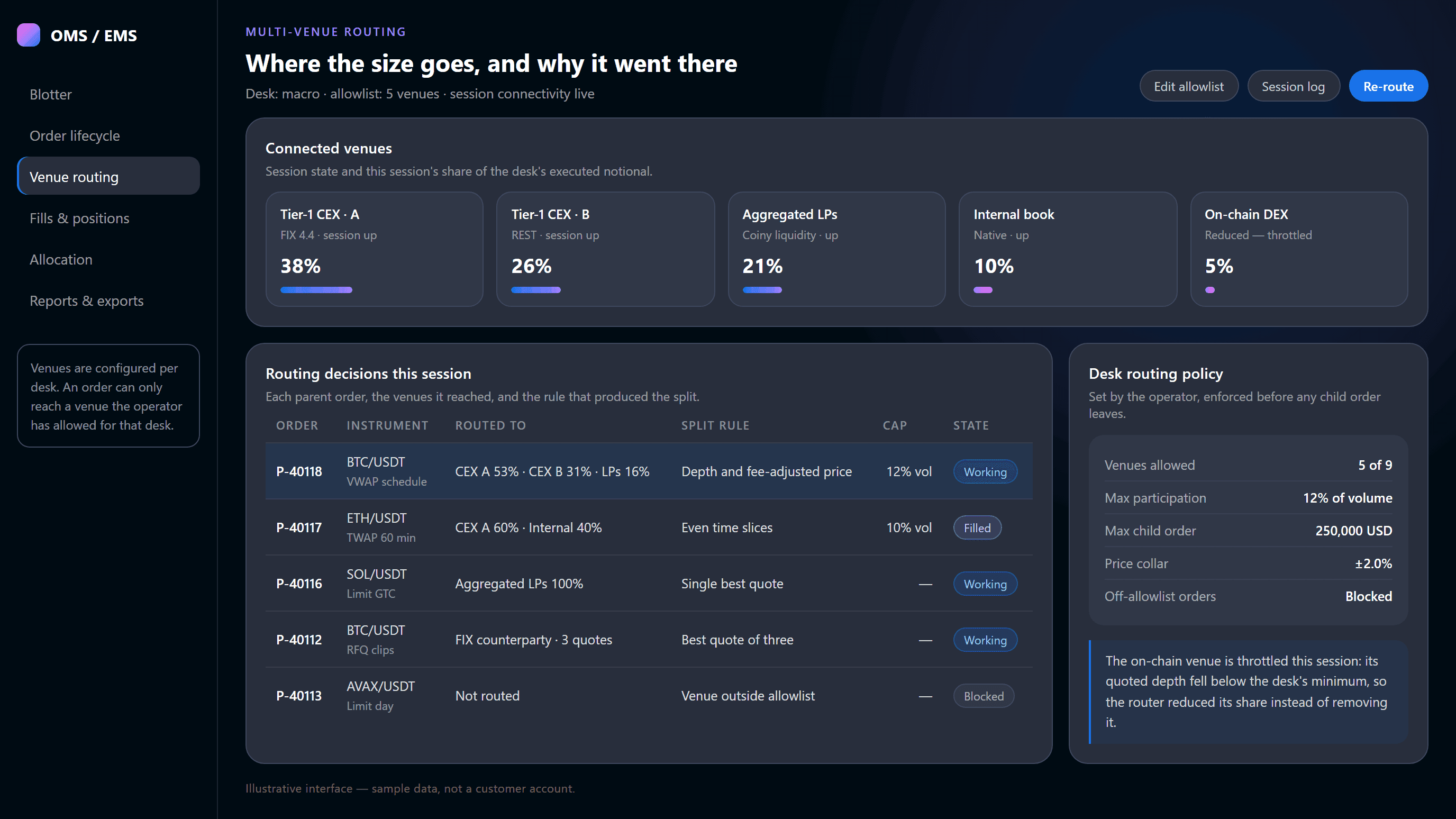This screenshot has height=819, width=1456.
Task: Click Max child order '250,000 USD'
Action: pyautogui.click(x=1354, y=530)
